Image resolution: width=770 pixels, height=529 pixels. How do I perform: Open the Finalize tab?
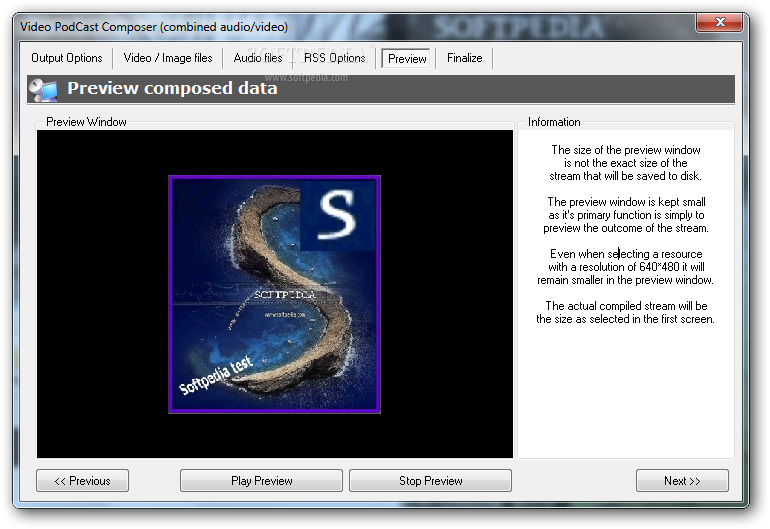(x=465, y=58)
